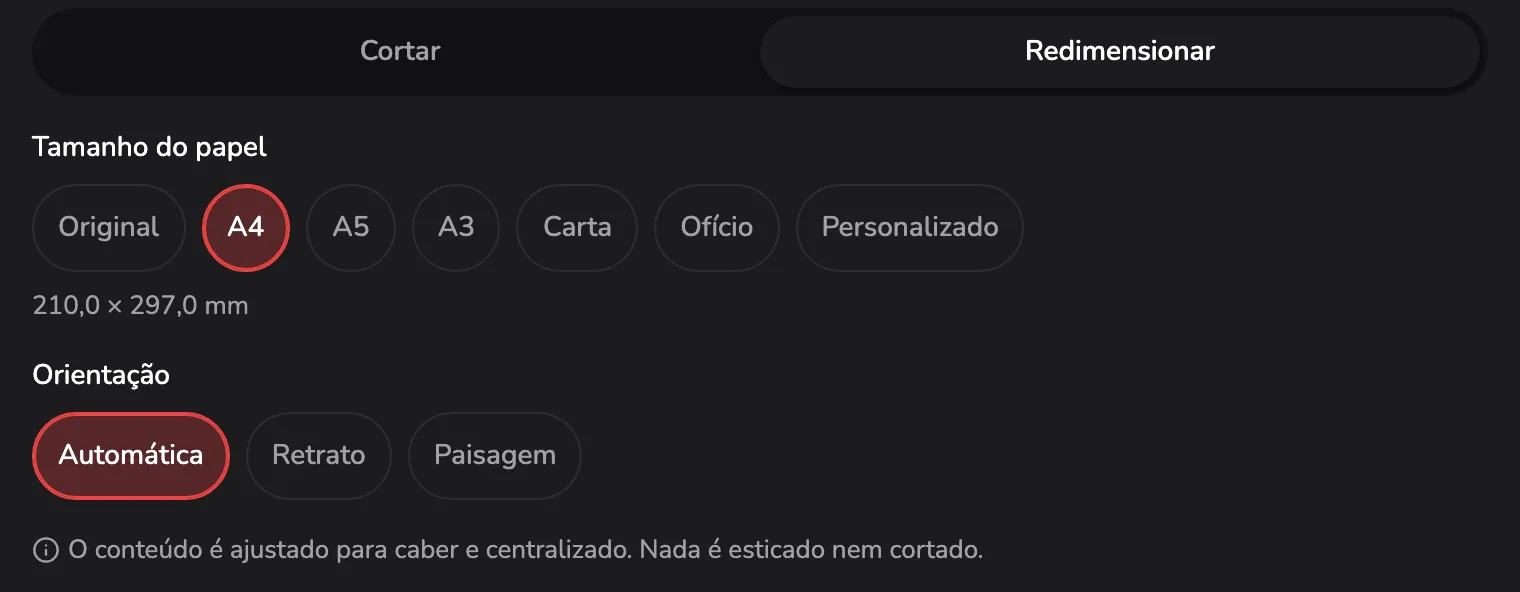Screen dimensions: 1520x592
Task: Select A3 as paper size
Action: click(x=456, y=227)
